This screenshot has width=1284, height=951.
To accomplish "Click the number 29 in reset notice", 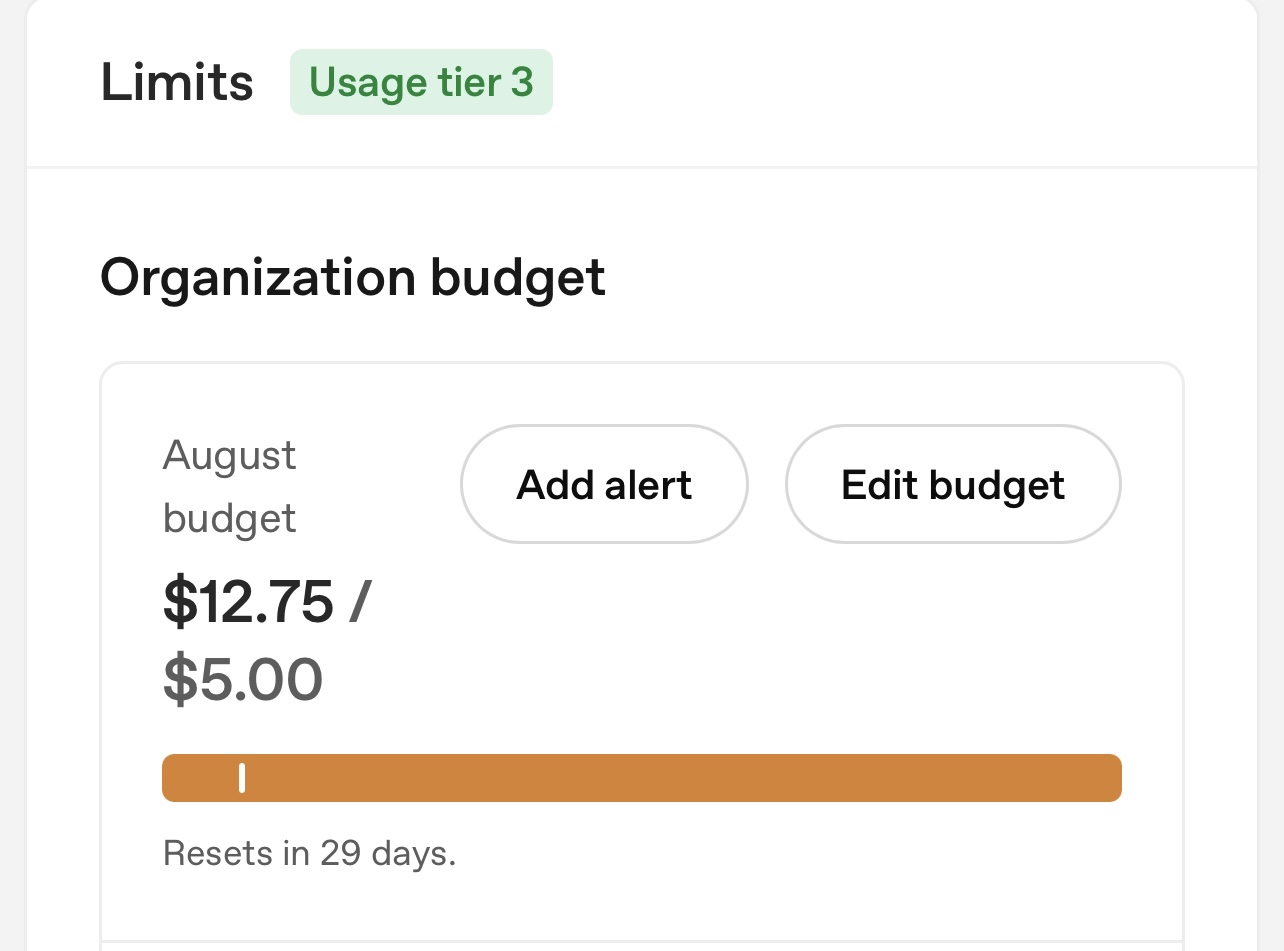I will pyautogui.click(x=340, y=854).
